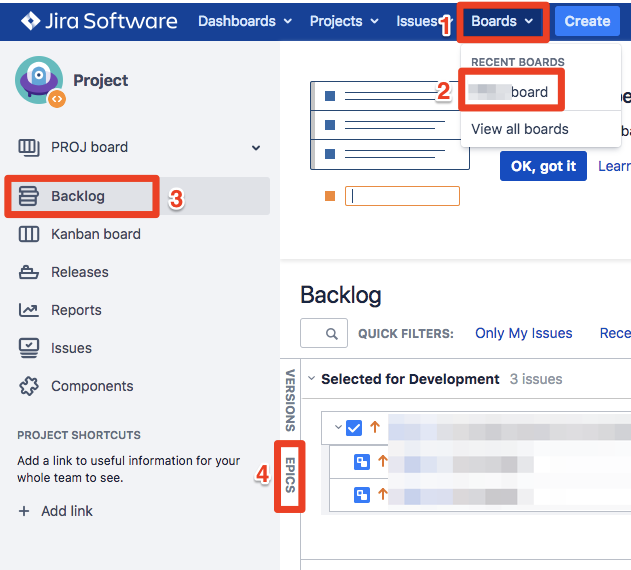This screenshot has width=631, height=570.
Task: Click the search magnifier icon
Action: 332,333
